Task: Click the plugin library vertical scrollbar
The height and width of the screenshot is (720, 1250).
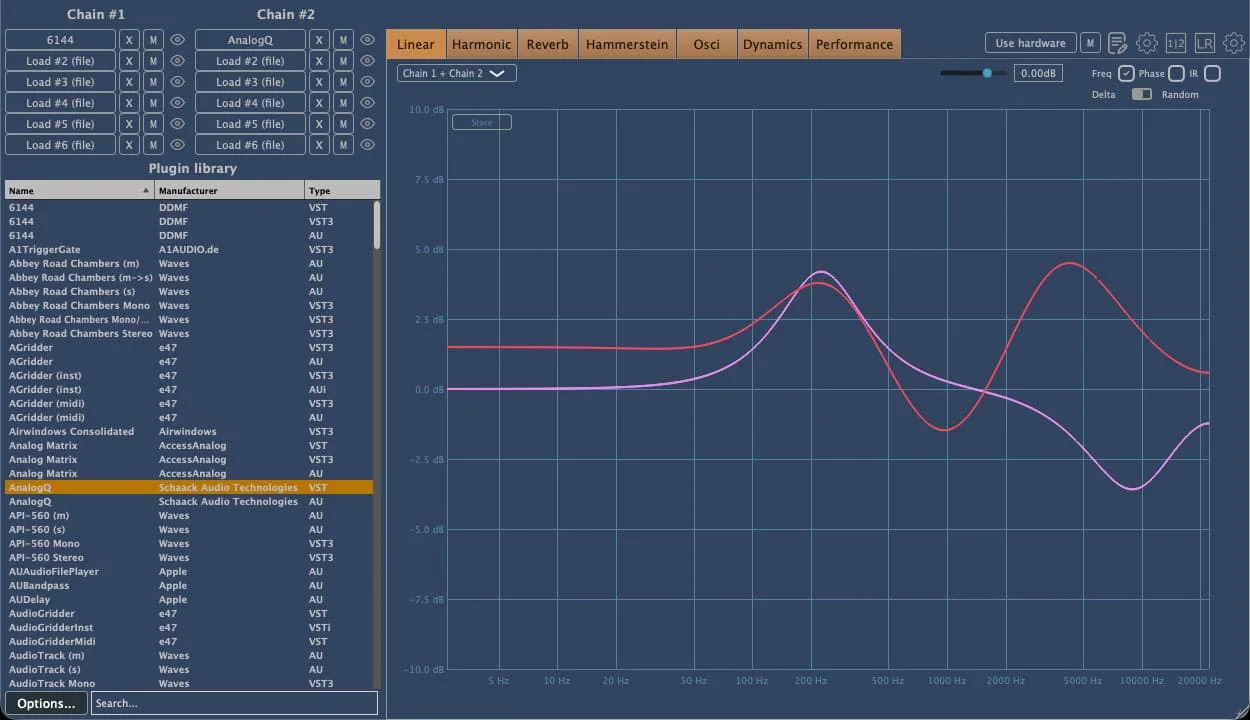Action: coord(377,225)
